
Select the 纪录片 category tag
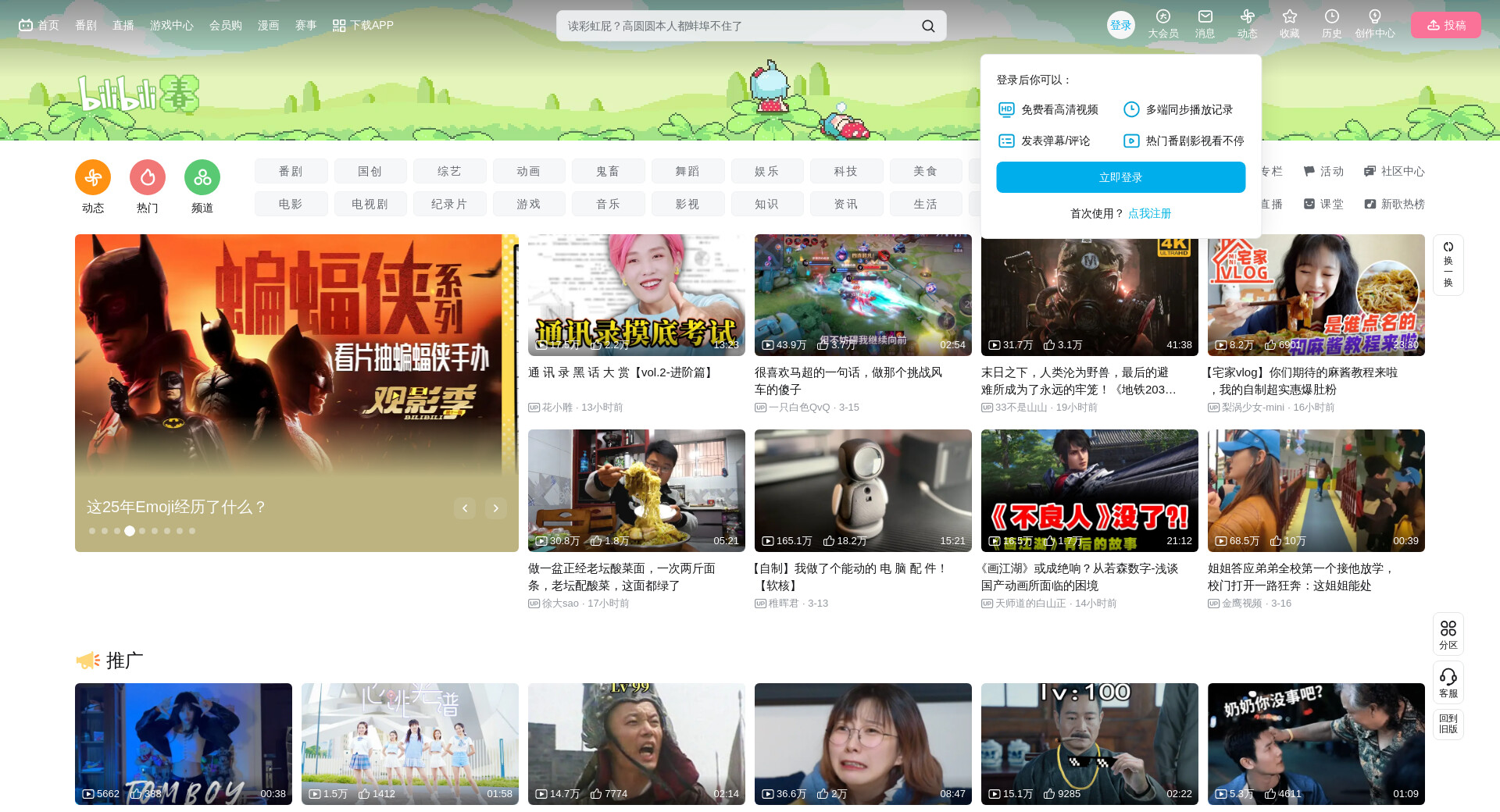449,204
